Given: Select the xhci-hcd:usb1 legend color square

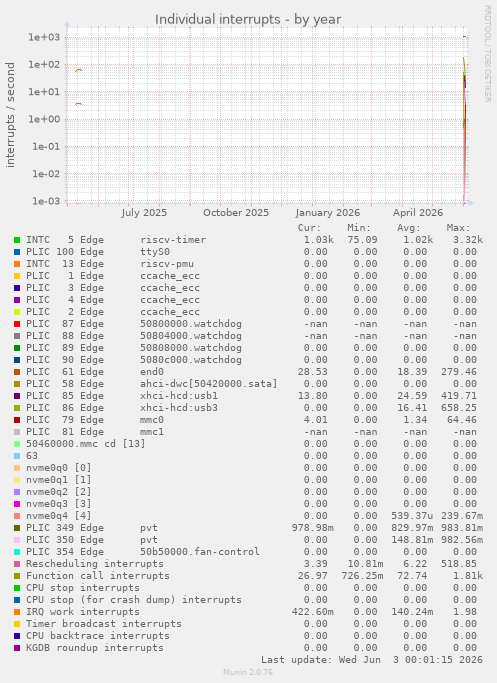Looking at the screenshot, I should [17, 396].
